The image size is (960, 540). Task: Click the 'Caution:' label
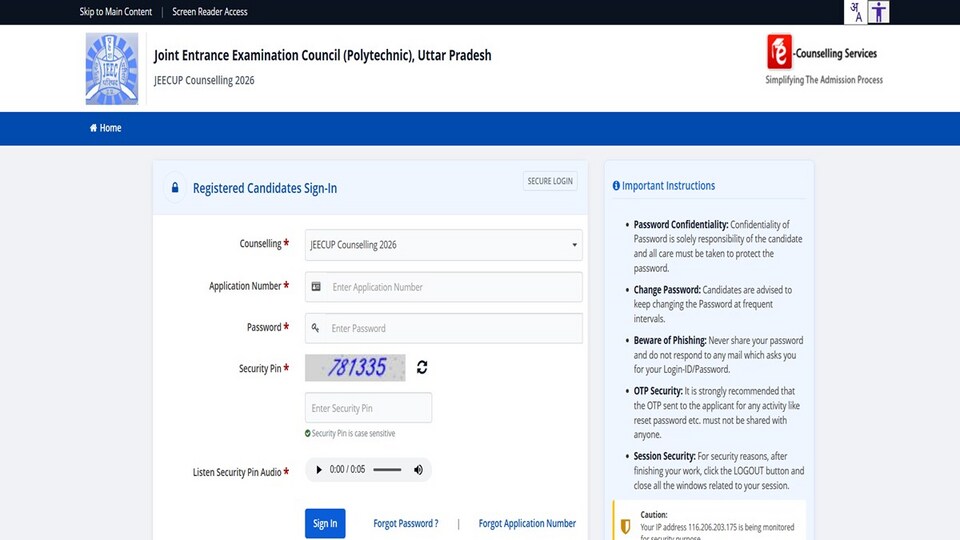[654, 515]
